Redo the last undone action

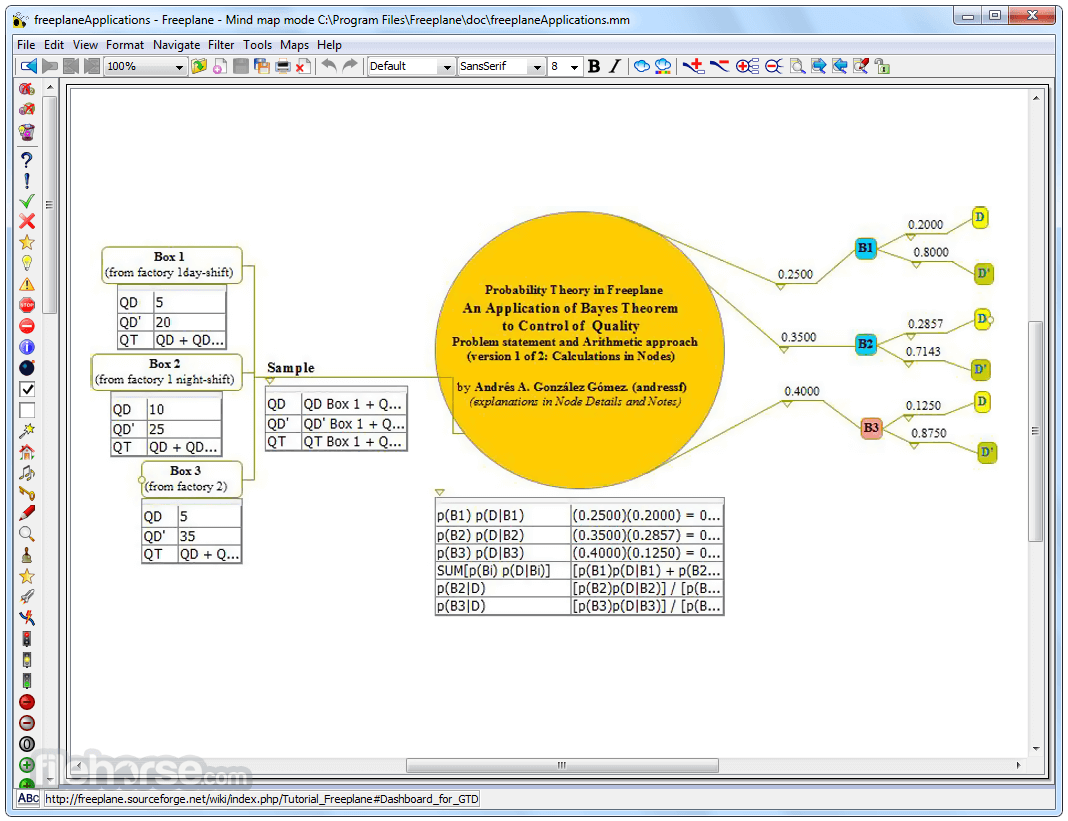(349, 65)
